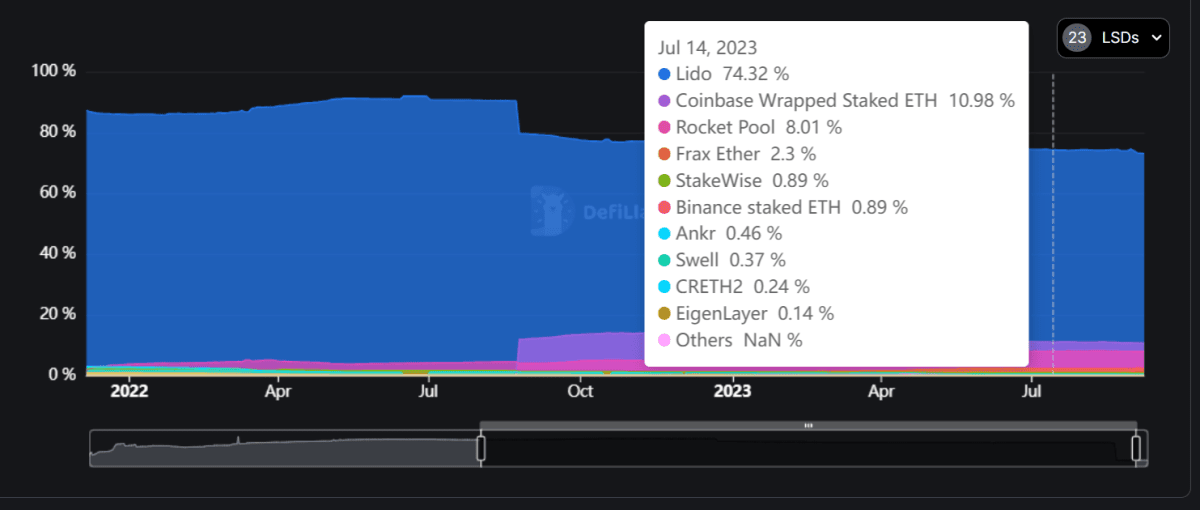Click the 'Rocket Pool 8.01 %' row
This screenshot has height=510, width=1200.
click(x=749, y=127)
